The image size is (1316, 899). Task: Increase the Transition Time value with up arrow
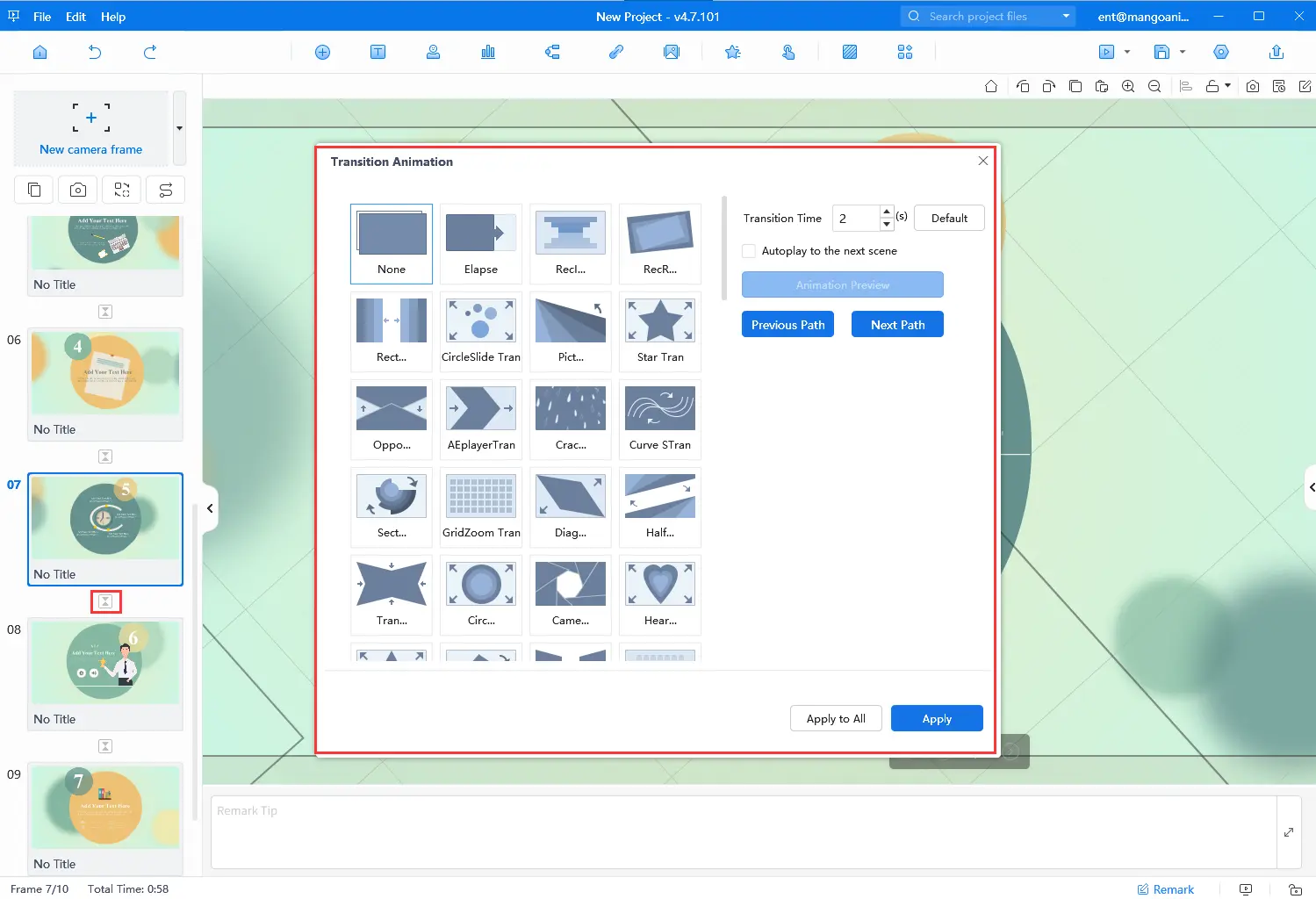click(887, 212)
